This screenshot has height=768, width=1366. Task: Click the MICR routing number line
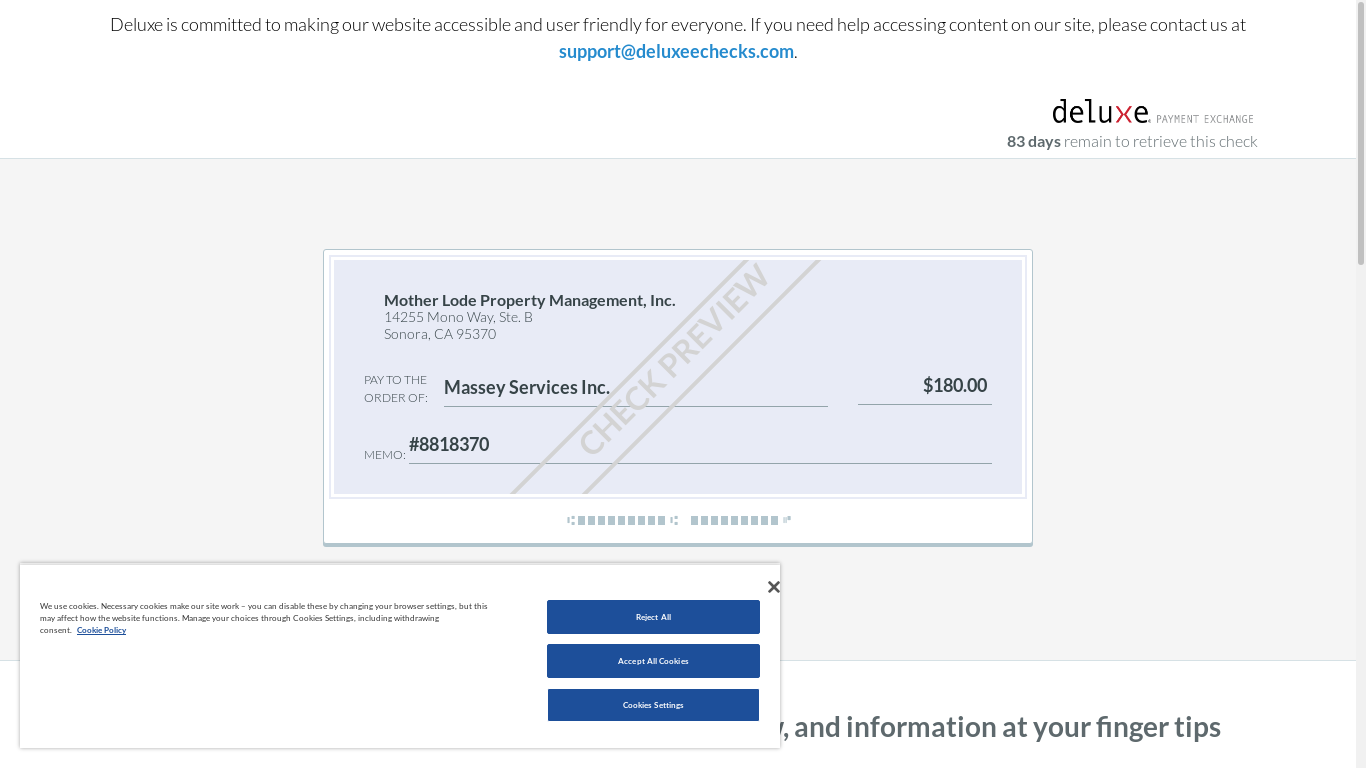pyautogui.click(x=678, y=520)
